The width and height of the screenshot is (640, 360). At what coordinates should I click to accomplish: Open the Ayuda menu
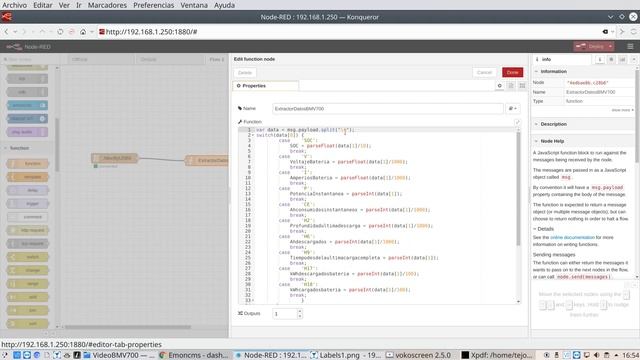[224, 5]
